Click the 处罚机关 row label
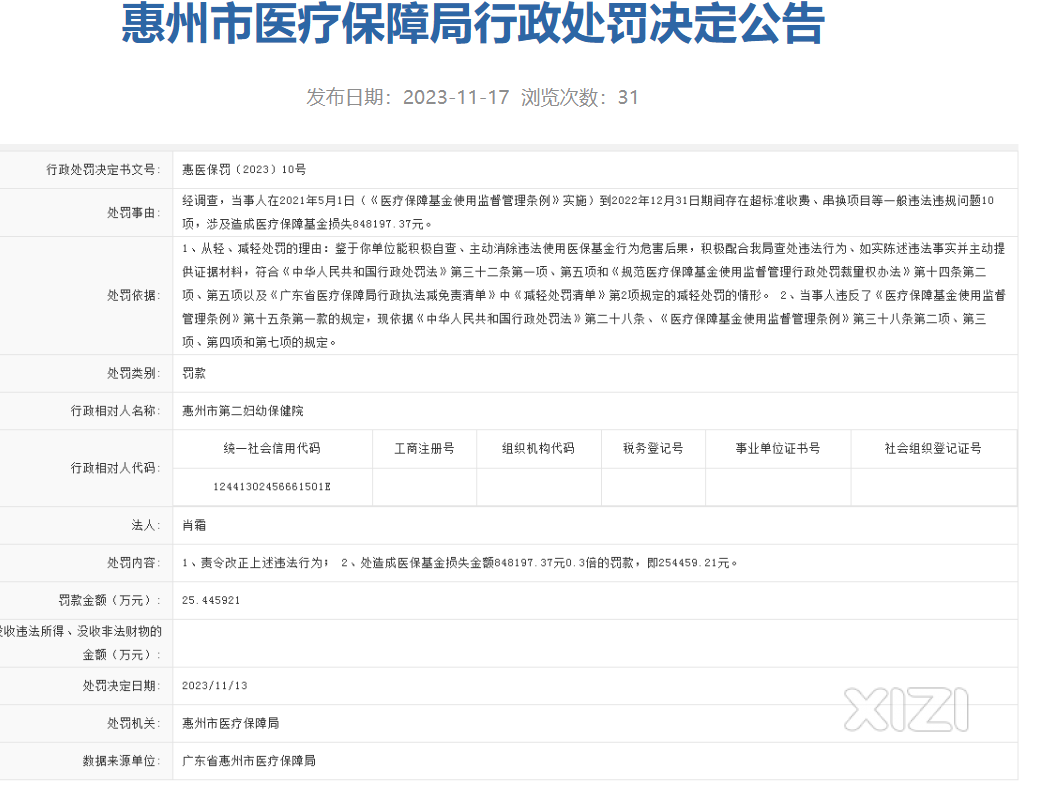 pos(133,723)
